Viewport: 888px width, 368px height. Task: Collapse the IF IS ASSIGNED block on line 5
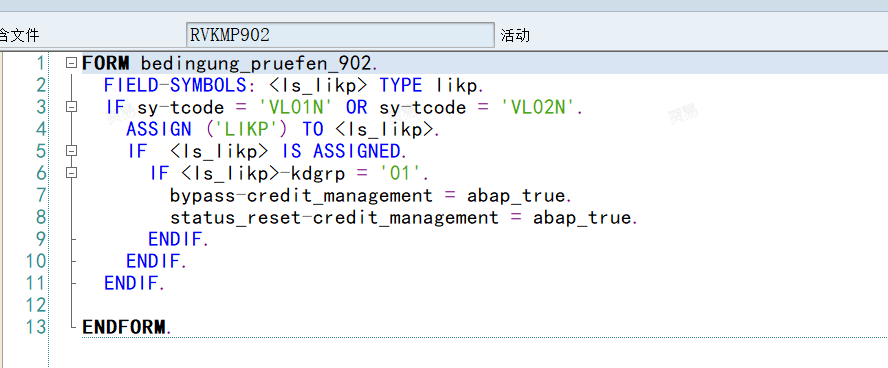tap(71, 151)
